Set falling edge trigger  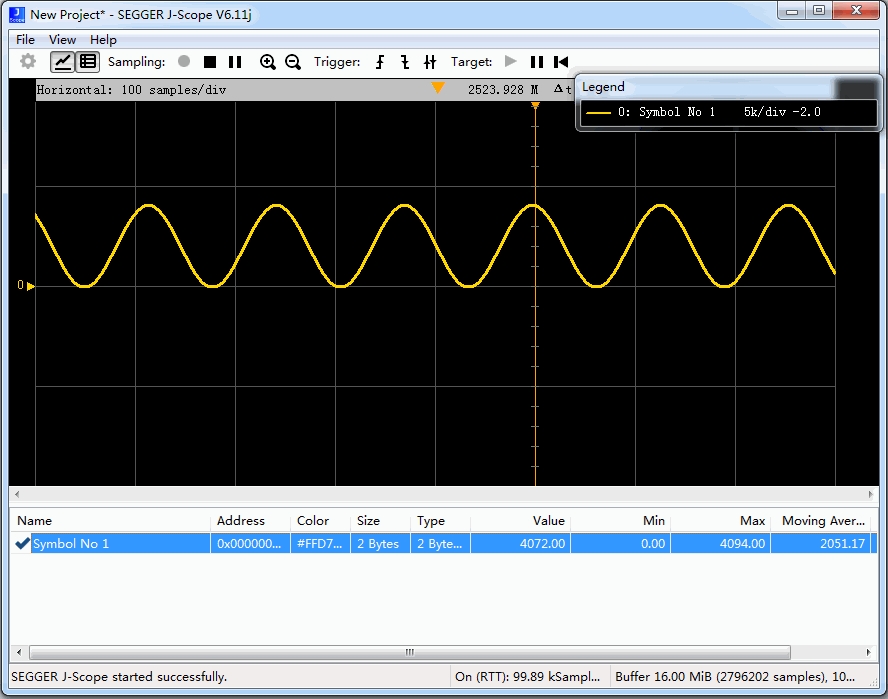click(x=405, y=62)
